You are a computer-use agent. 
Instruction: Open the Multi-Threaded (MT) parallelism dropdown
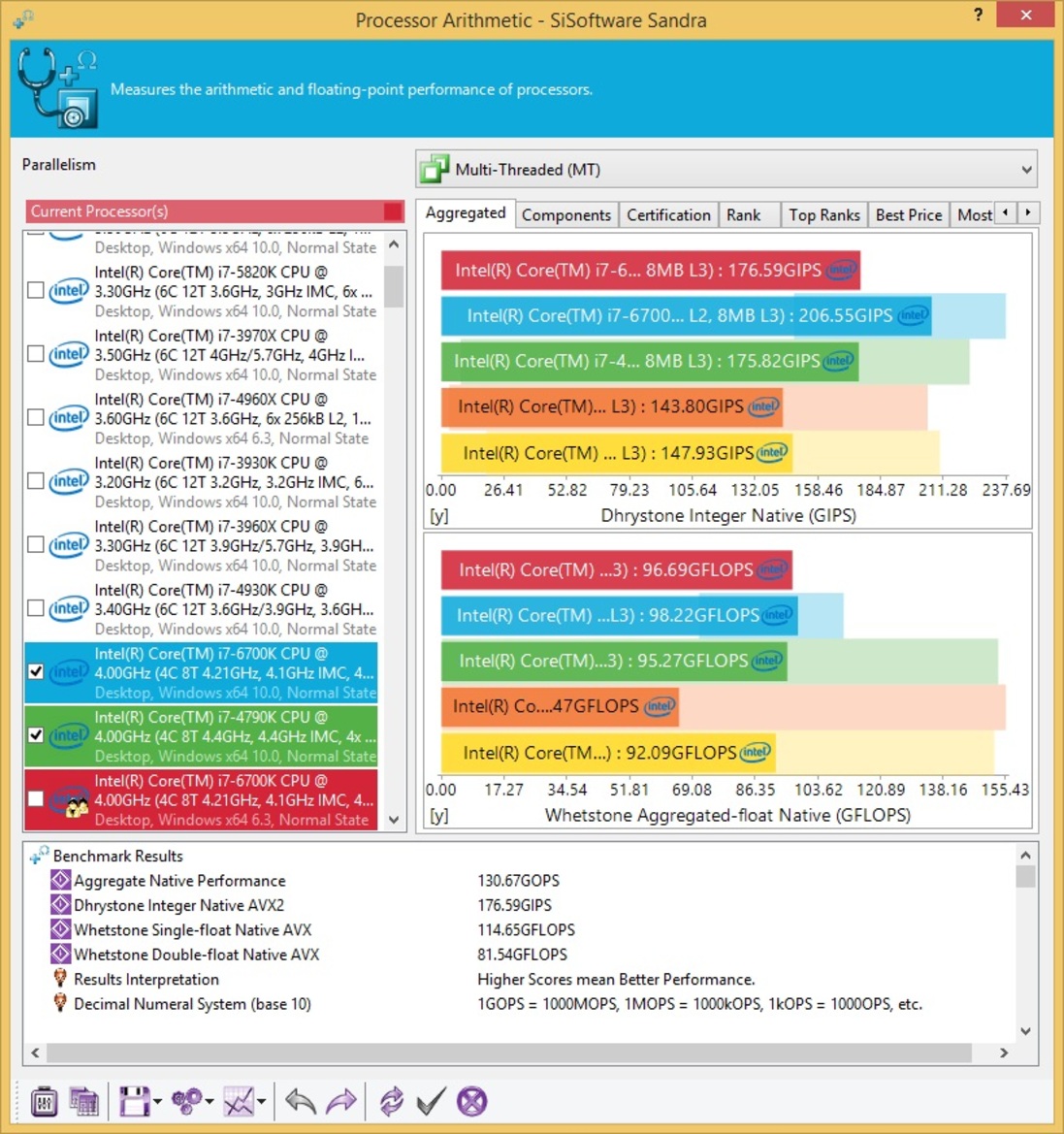(726, 169)
